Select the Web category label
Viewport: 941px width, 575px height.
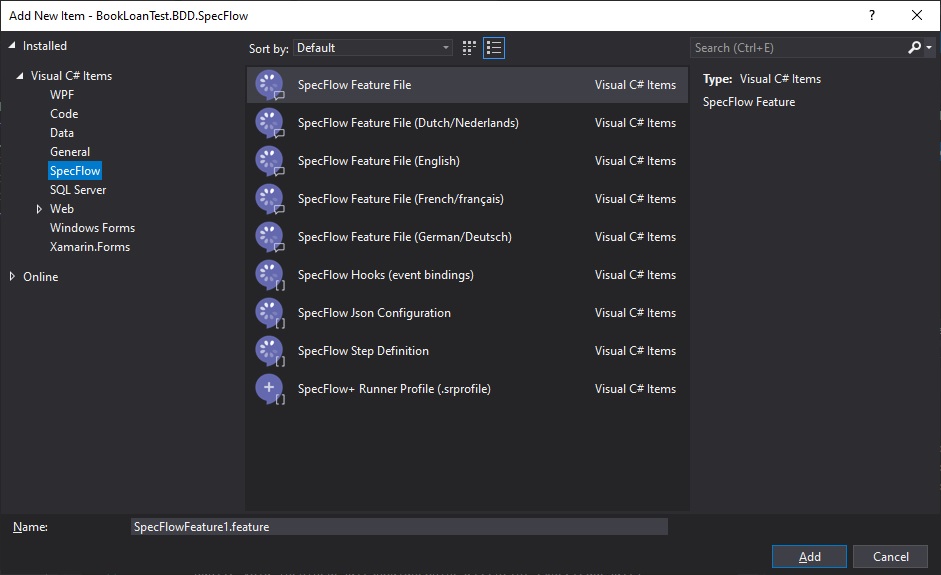62,209
